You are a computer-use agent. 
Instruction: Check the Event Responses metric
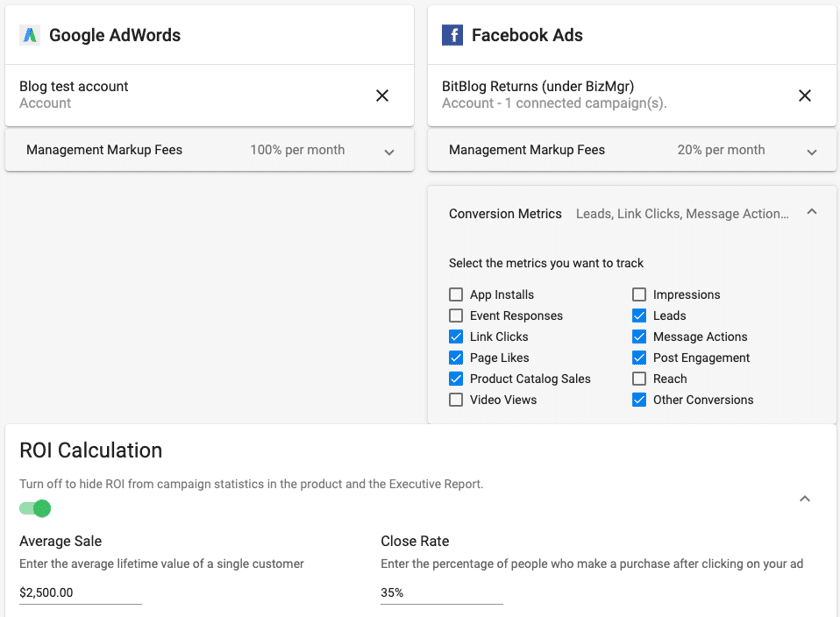click(456, 316)
